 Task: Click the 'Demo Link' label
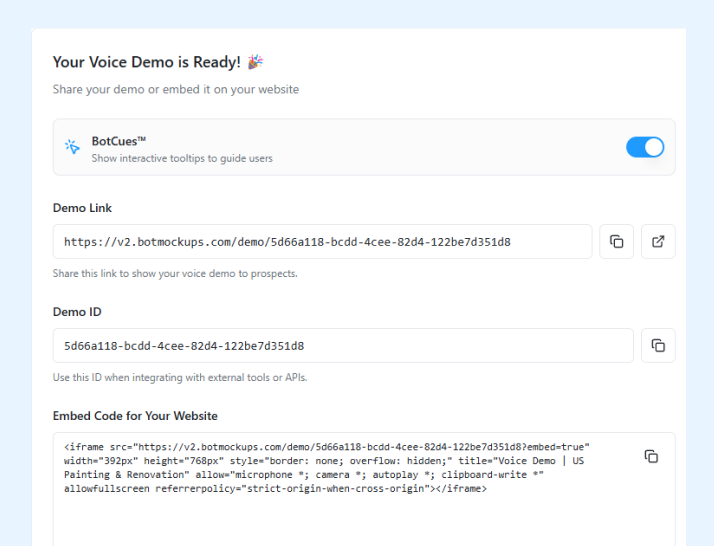[82, 208]
